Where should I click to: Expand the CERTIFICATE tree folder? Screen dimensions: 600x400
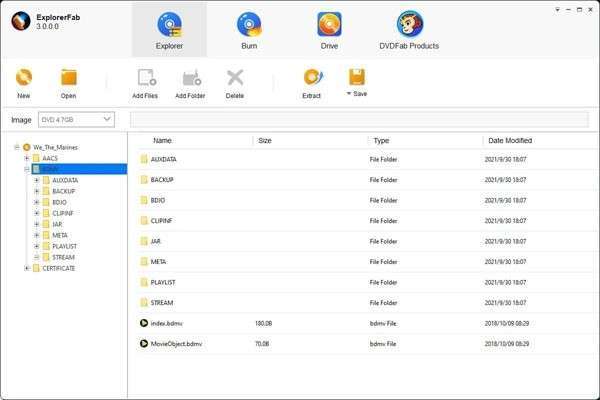(x=27, y=268)
